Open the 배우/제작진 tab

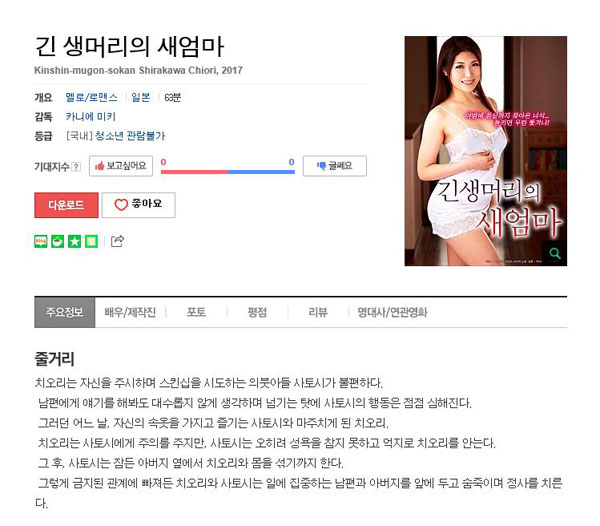[x=130, y=312]
